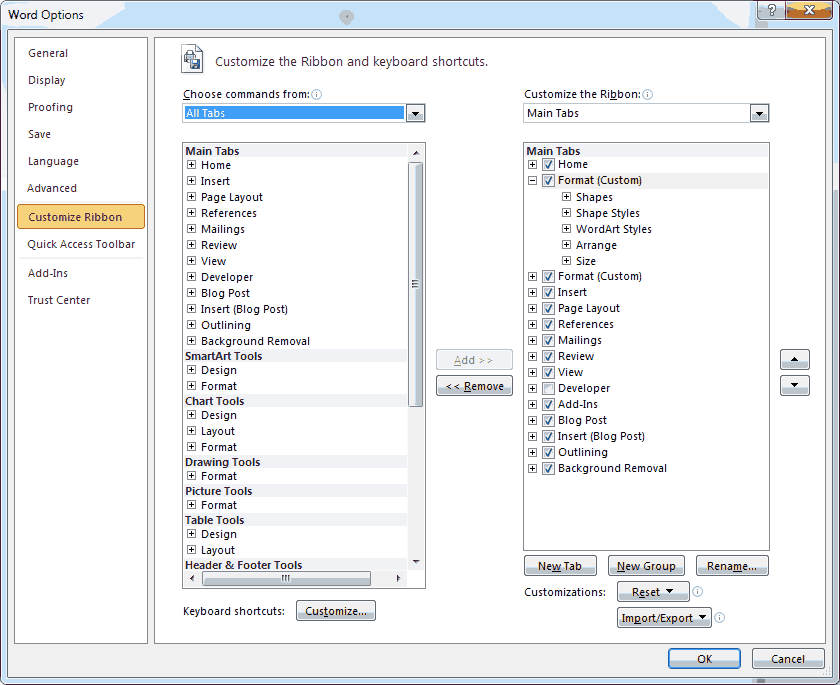Switch to Display options
Viewport: 840px width, 685px height.
pos(47,80)
